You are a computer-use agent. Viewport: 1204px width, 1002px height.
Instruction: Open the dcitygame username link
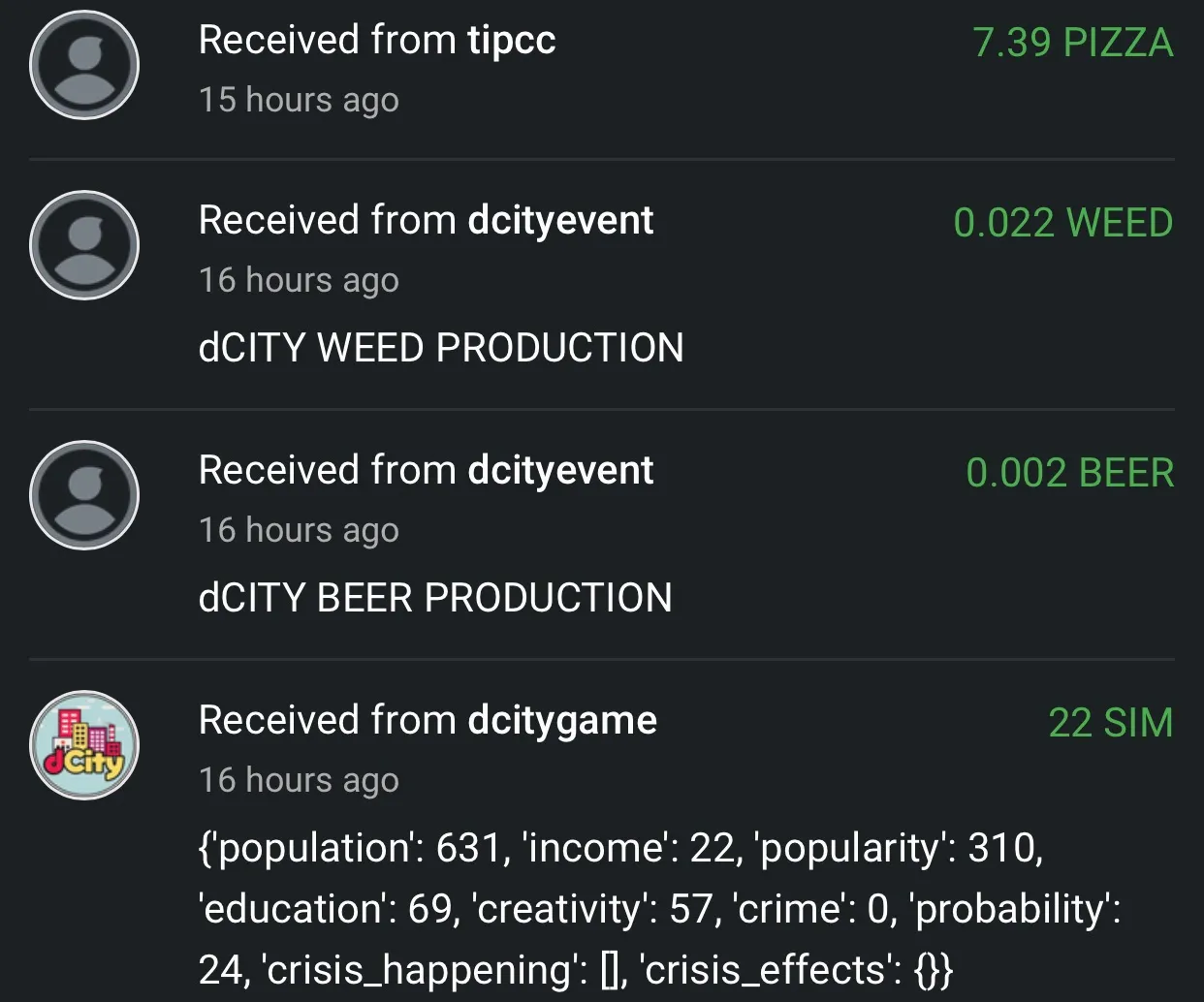pos(562,721)
